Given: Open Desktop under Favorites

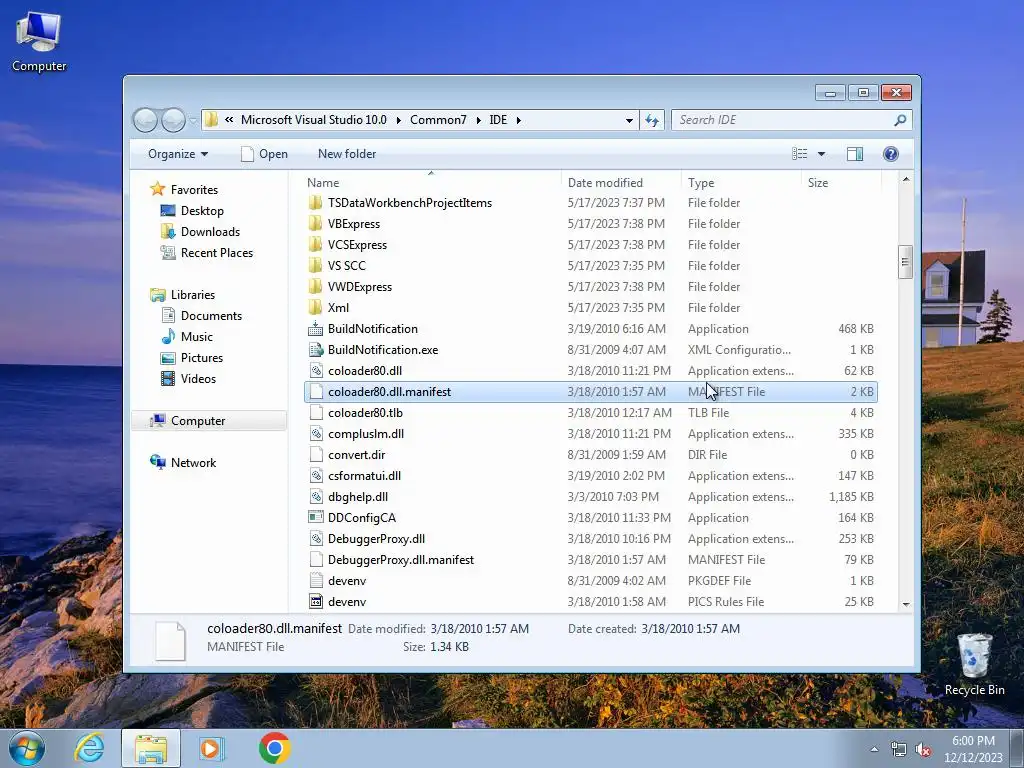Looking at the screenshot, I should (x=202, y=211).
